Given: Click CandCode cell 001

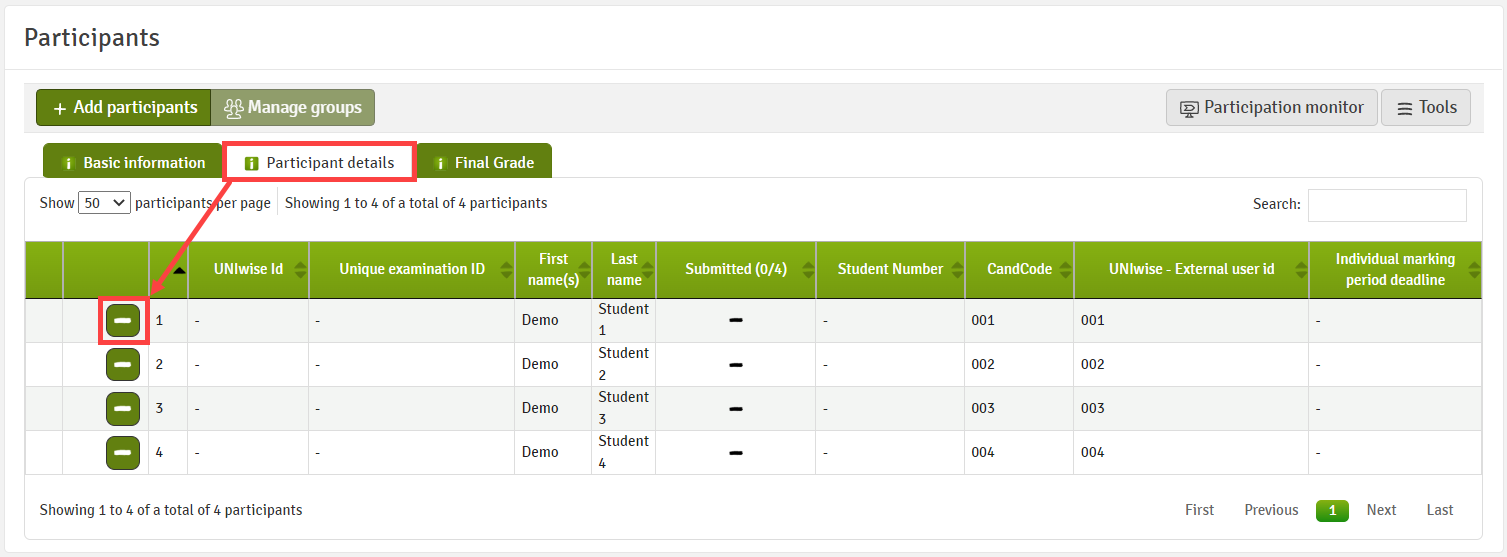Looking at the screenshot, I should pyautogui.click(x=1019, y=320).
